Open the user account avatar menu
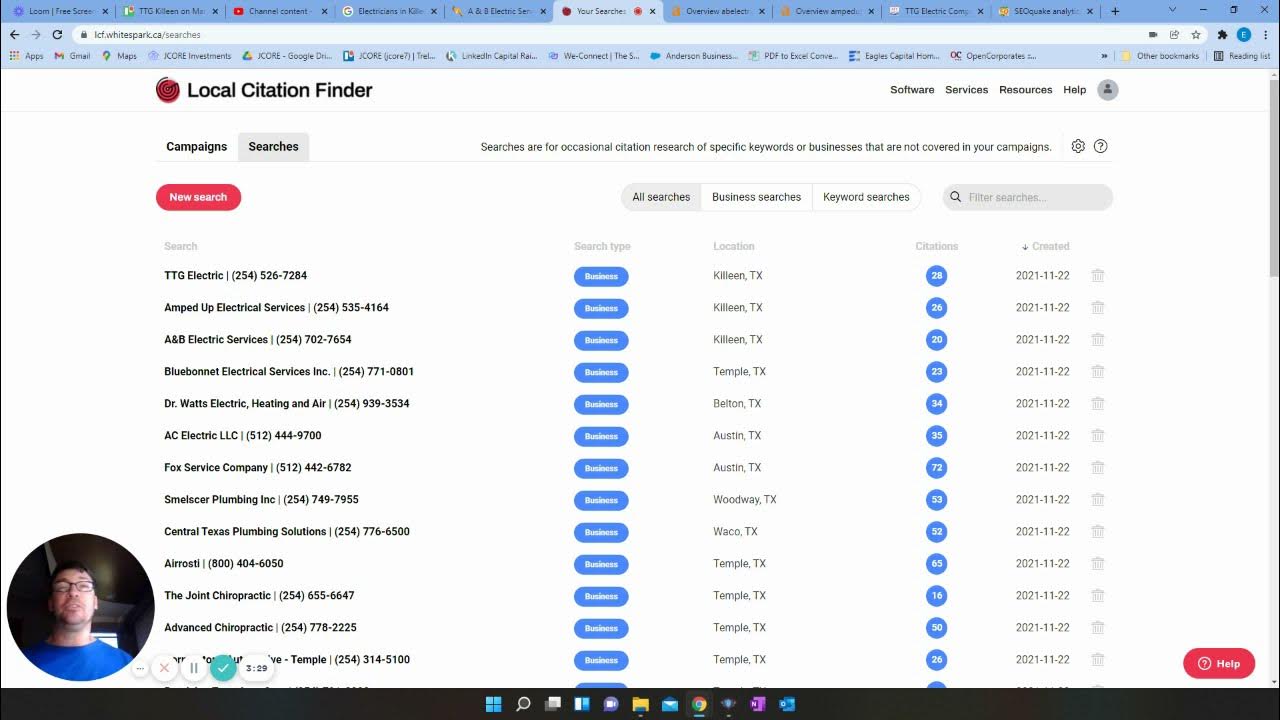 pos(1108,90)
